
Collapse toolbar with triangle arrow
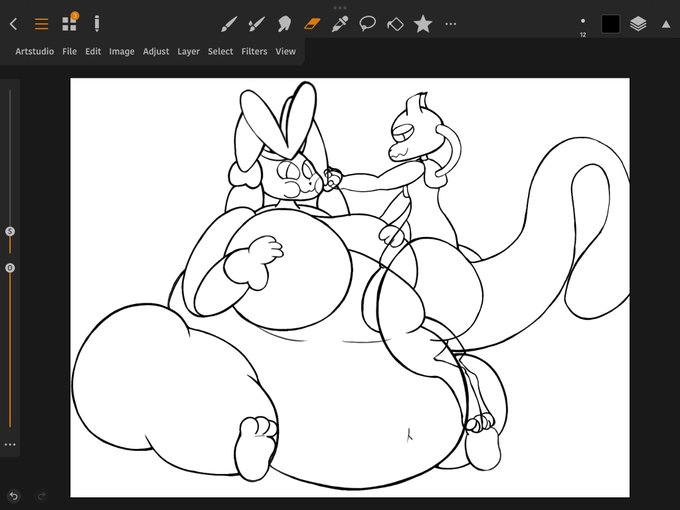(x=666, y=24)
